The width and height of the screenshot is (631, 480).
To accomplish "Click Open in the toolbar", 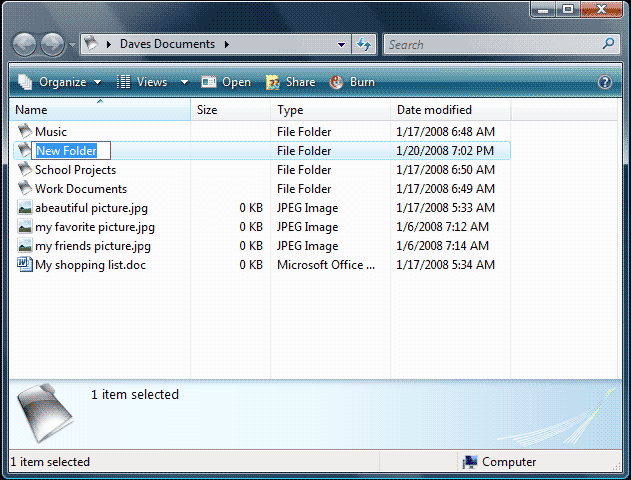I will click(x=226, y=82).
